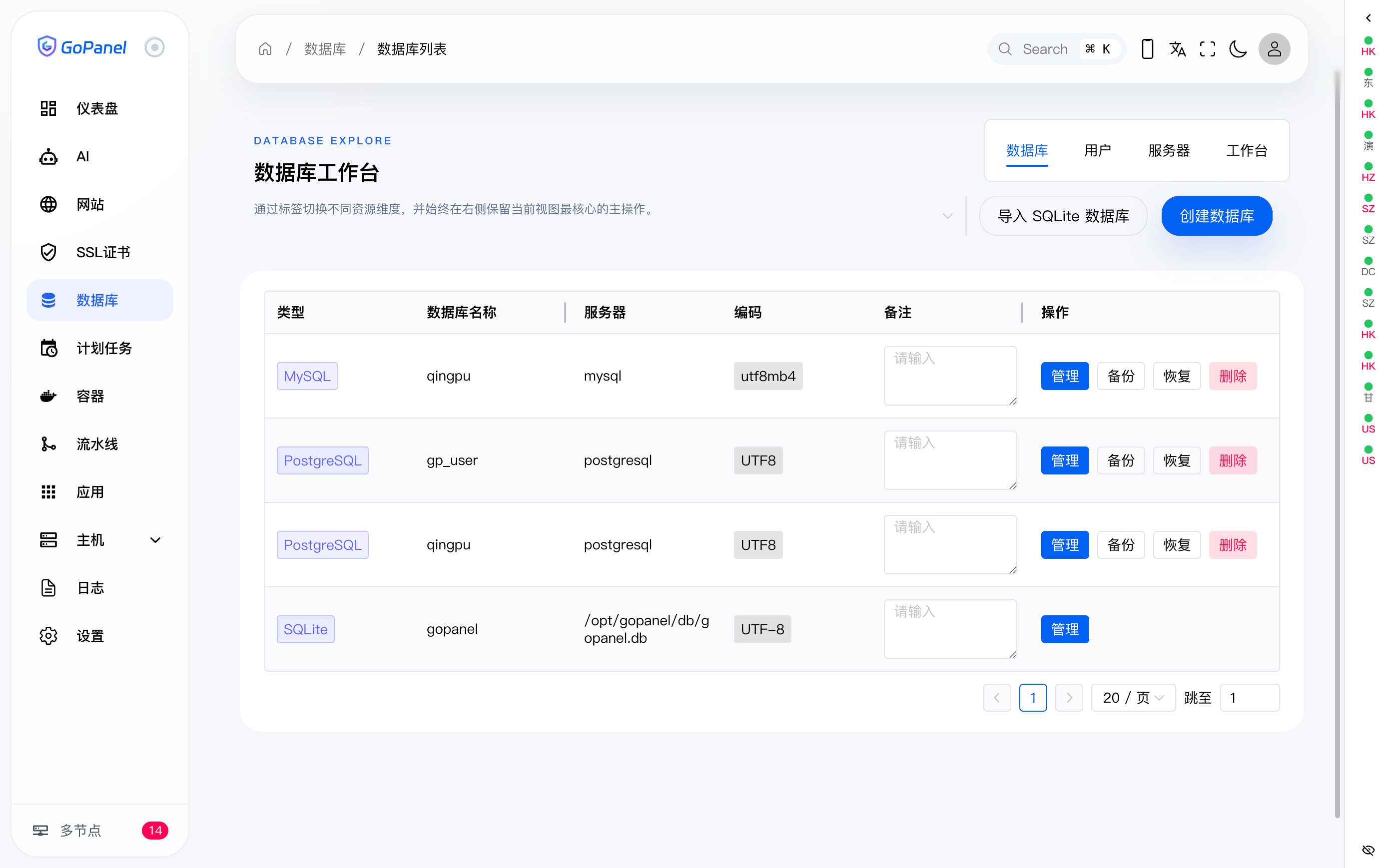Expand the 主机 menu chevron

(155, 540)
